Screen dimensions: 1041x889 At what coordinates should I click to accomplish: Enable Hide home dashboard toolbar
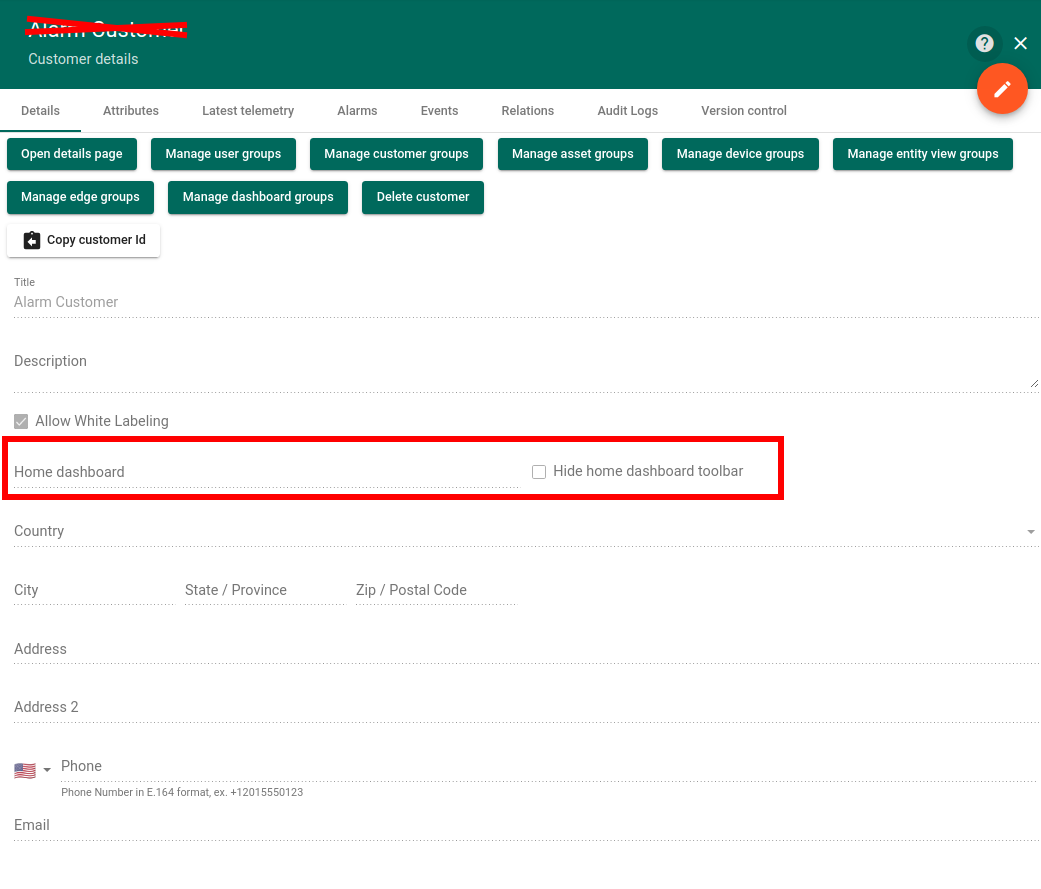click(x=539, y=471)
